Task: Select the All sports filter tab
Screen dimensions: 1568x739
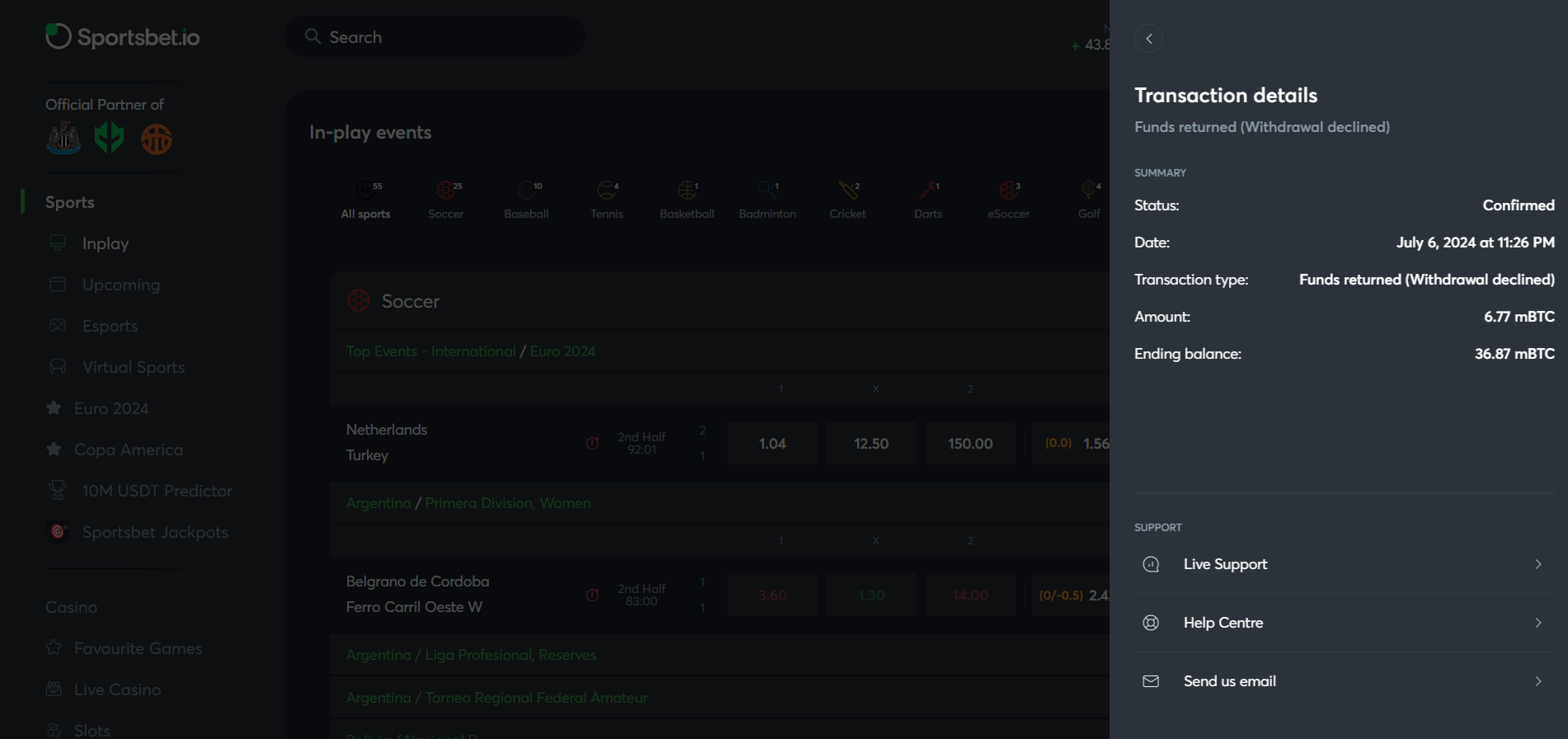Action: pos(366,200)
